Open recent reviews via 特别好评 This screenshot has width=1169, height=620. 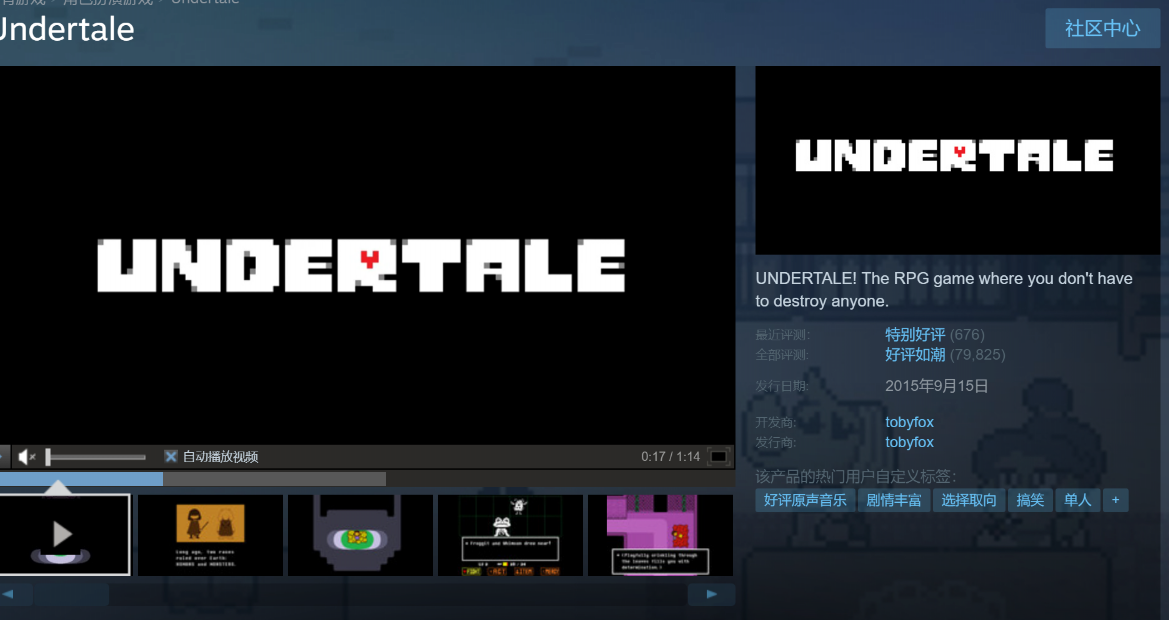click(x=915, y=335)
